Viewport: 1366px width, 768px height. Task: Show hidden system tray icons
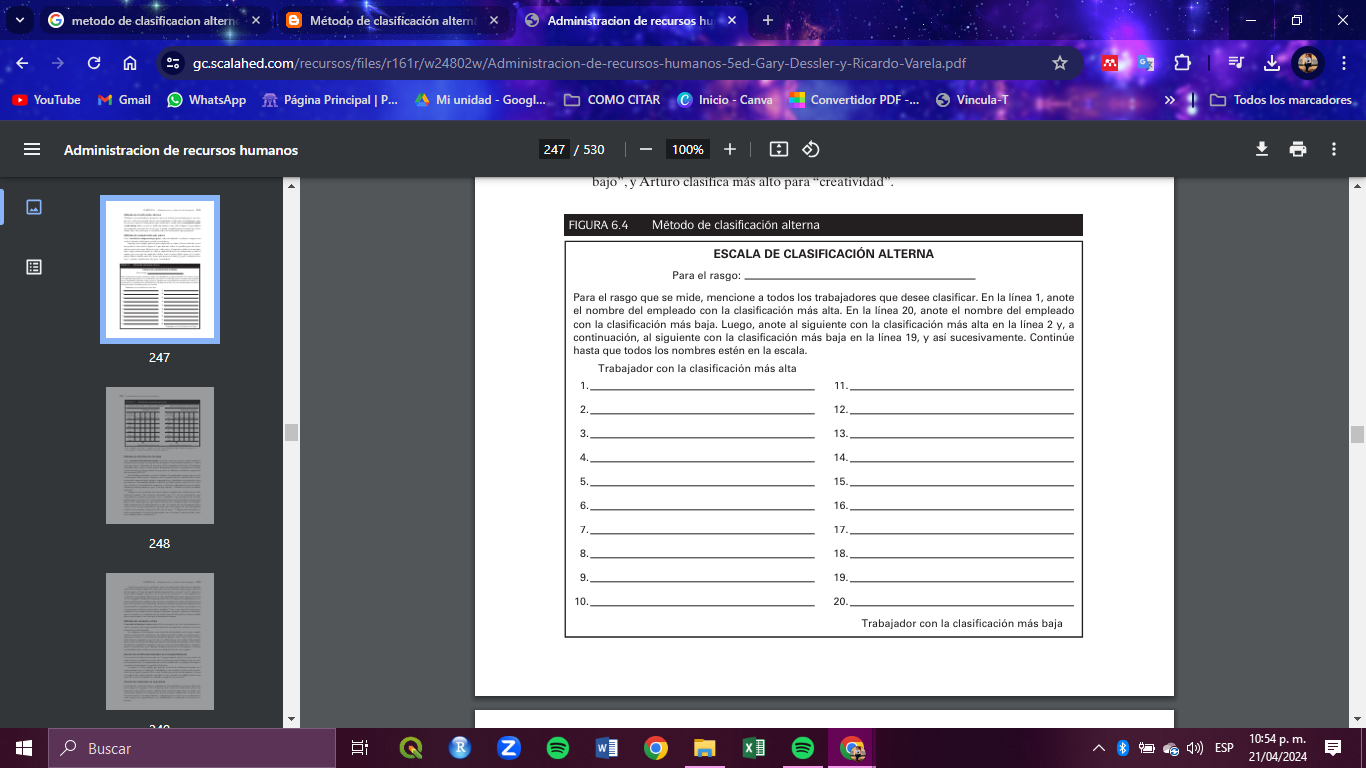(x=1098, y=748)
